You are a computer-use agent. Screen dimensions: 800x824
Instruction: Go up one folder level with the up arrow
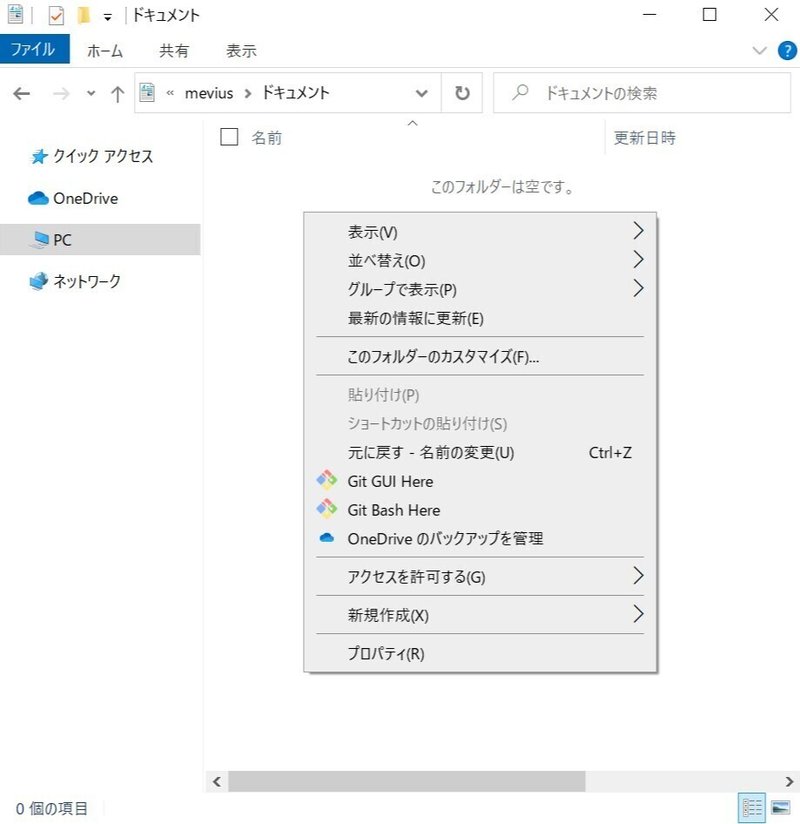[116, 92]
